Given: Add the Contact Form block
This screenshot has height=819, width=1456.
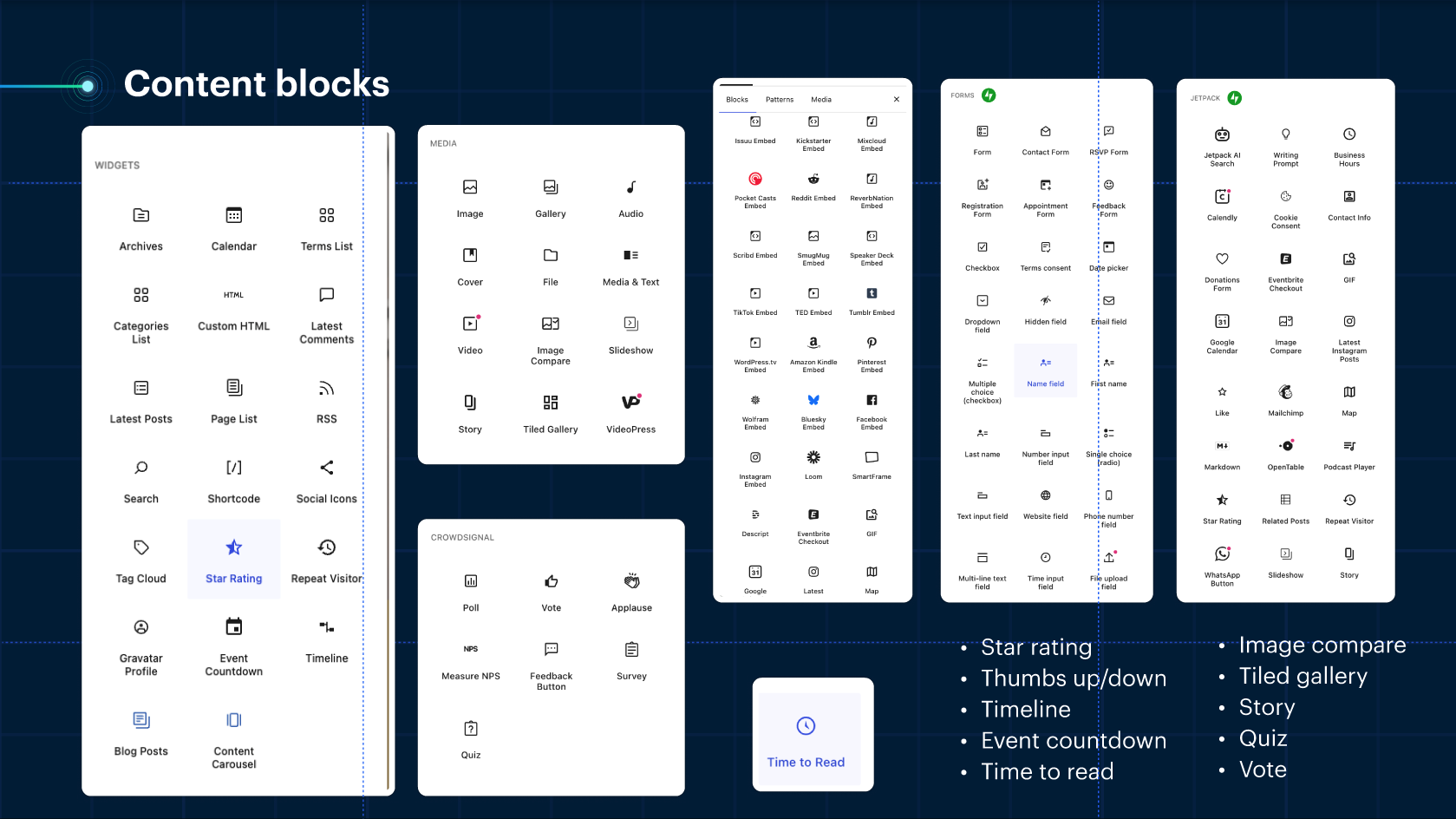Looking at the screenshot, I should [1046, 140].
